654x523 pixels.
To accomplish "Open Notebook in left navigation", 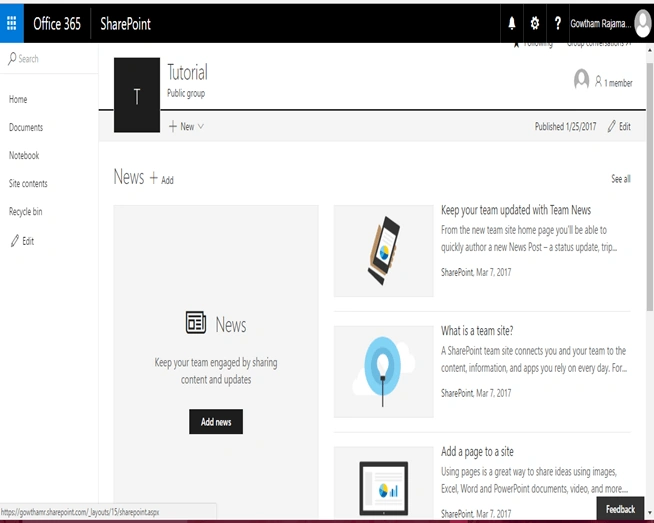I will pos(24,155).
